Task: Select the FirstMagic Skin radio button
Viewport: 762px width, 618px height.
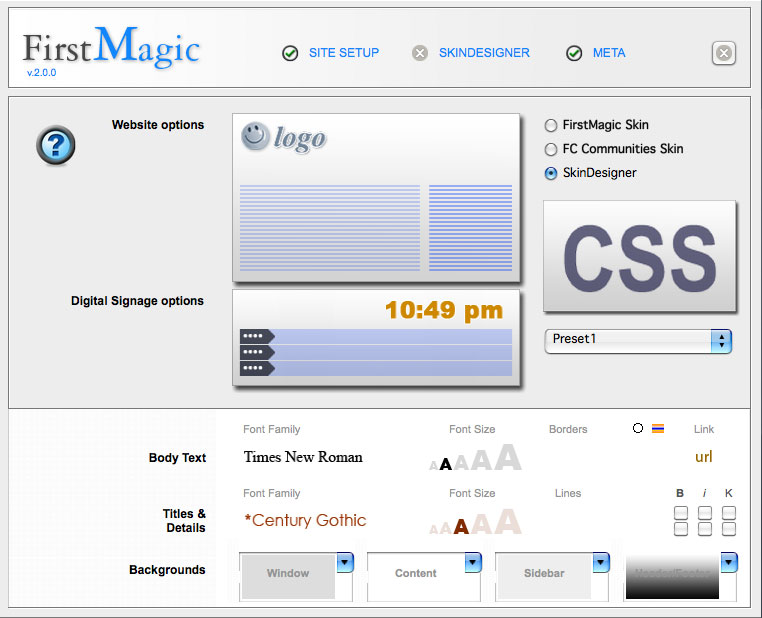Action: (x=551, y=126)
